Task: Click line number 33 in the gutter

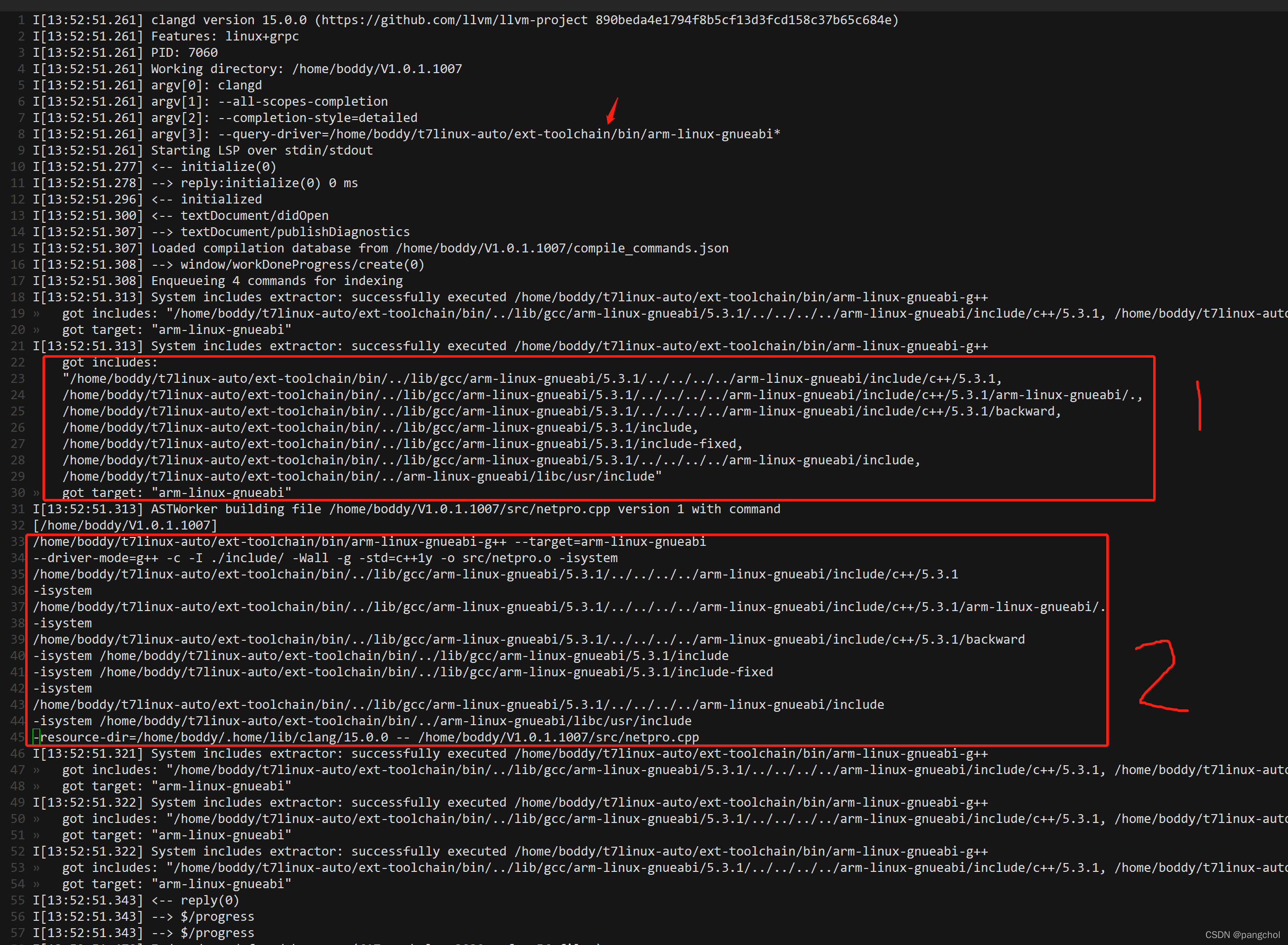Action: pyautogui.click(x=18, y=542)
